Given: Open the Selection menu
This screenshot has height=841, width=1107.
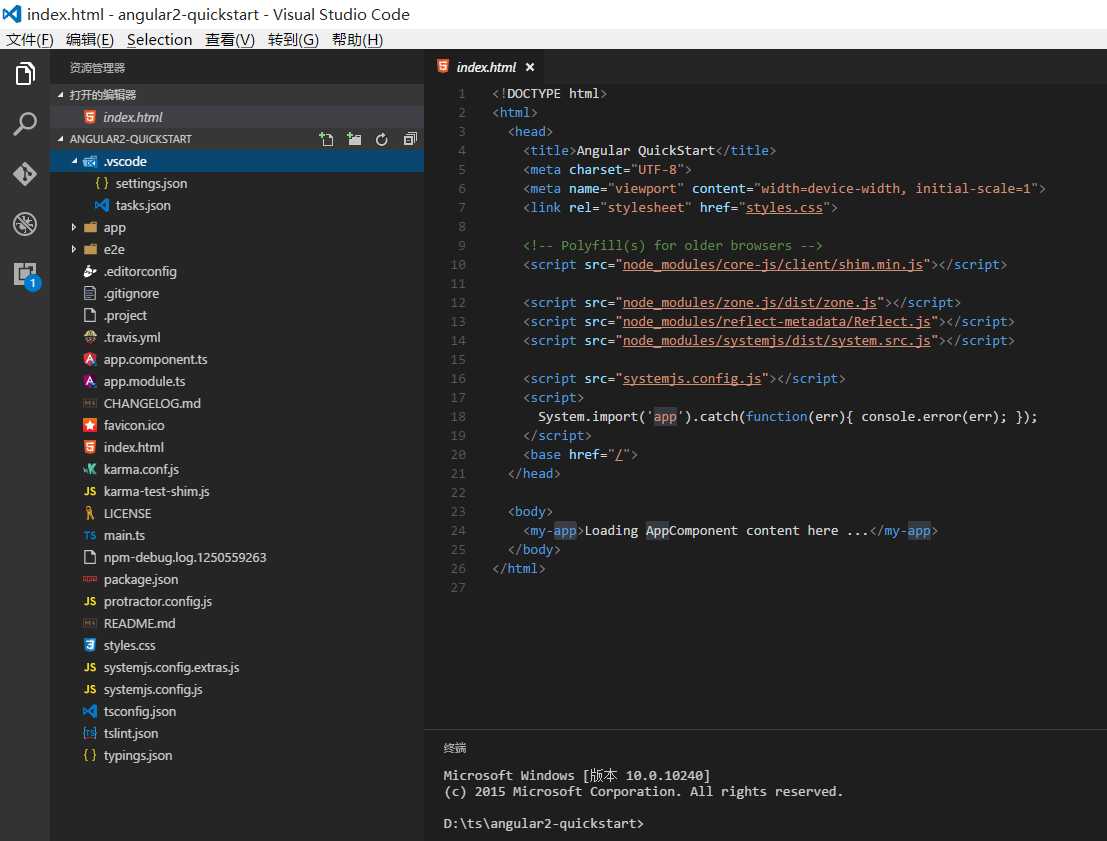Looking at the screenshot, I should click(x=160, y=40).
